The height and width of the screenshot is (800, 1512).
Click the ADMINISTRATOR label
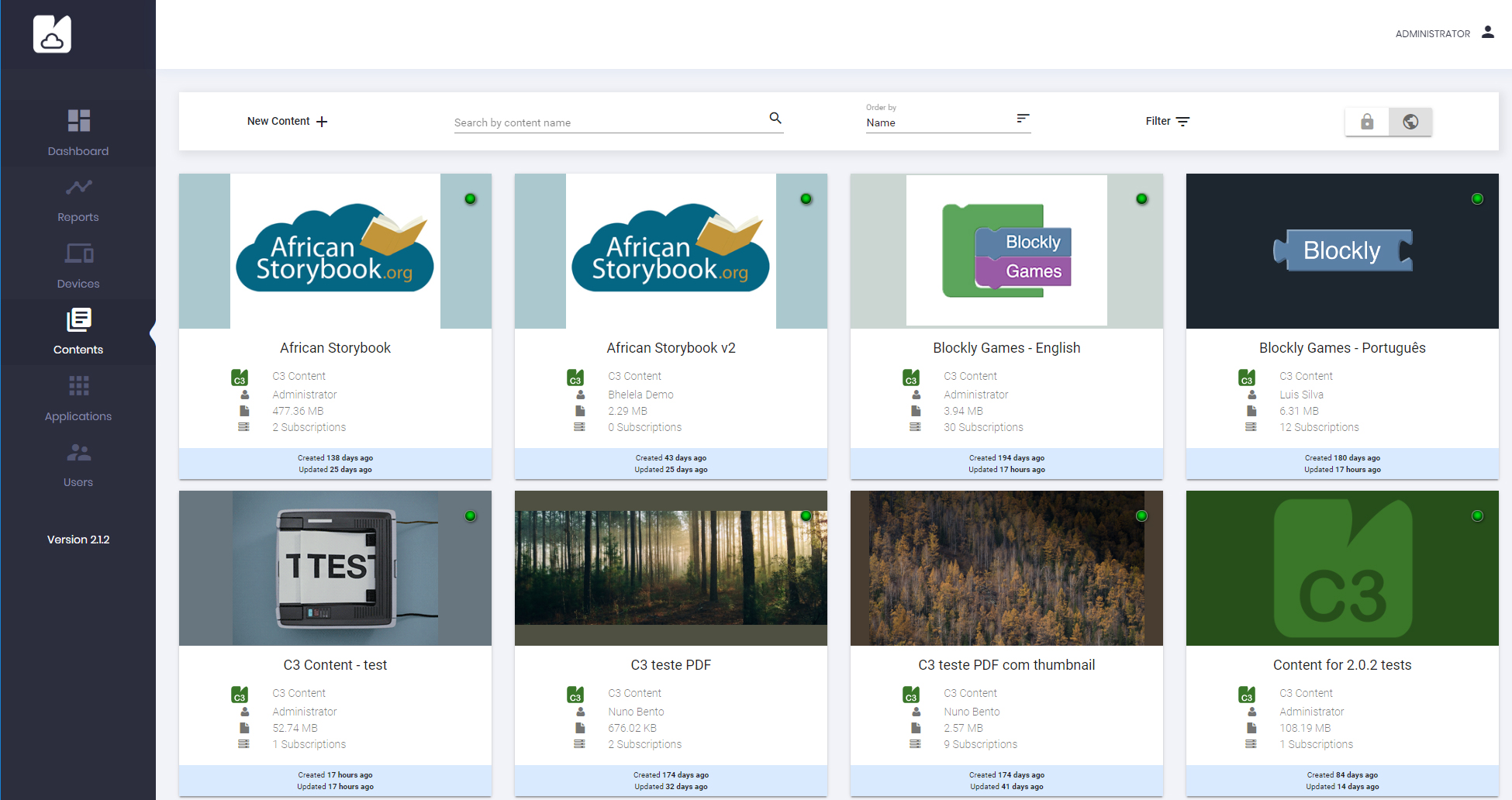click(x=1432, y=34)
